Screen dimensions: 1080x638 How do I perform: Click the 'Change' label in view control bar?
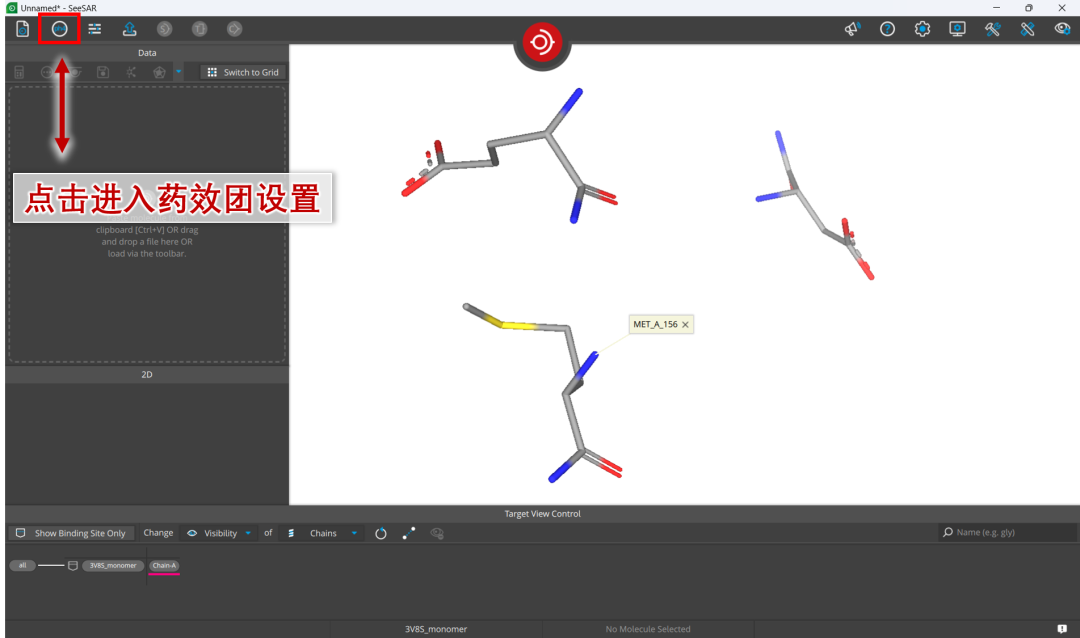[158, 533]
